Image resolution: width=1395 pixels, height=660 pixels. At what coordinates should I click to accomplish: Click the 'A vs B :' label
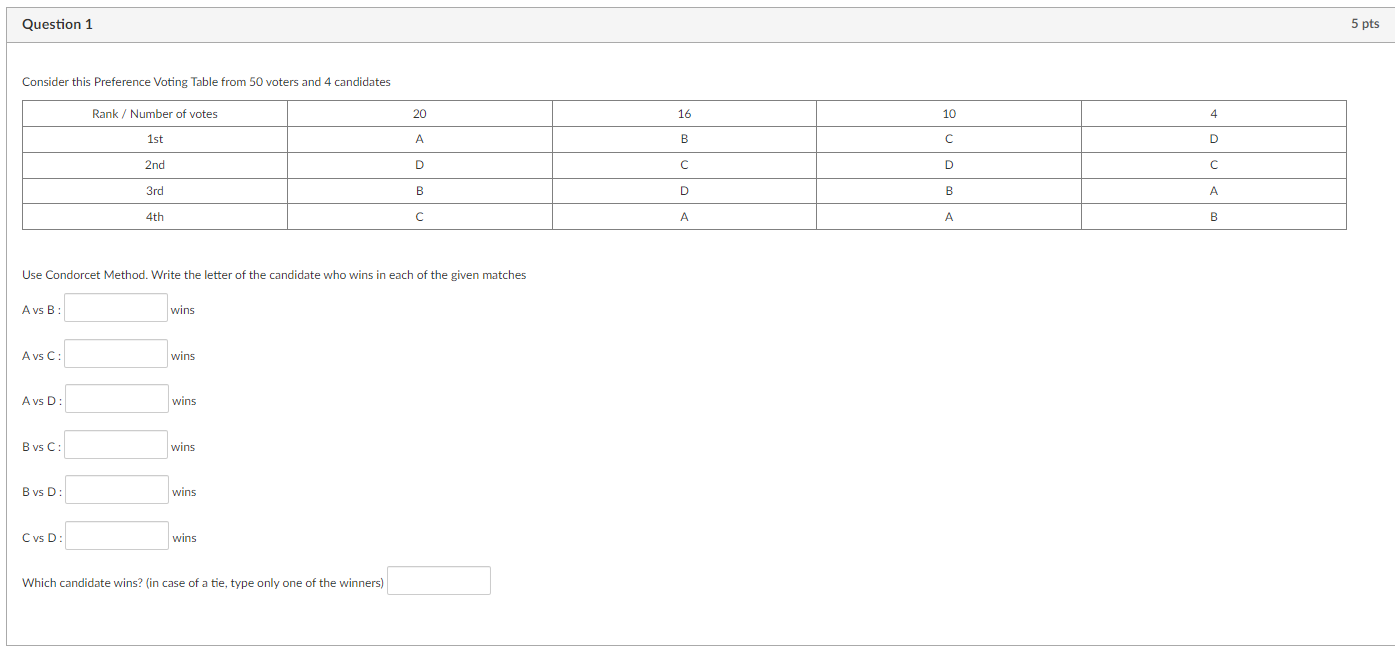[x=41, y=310]
